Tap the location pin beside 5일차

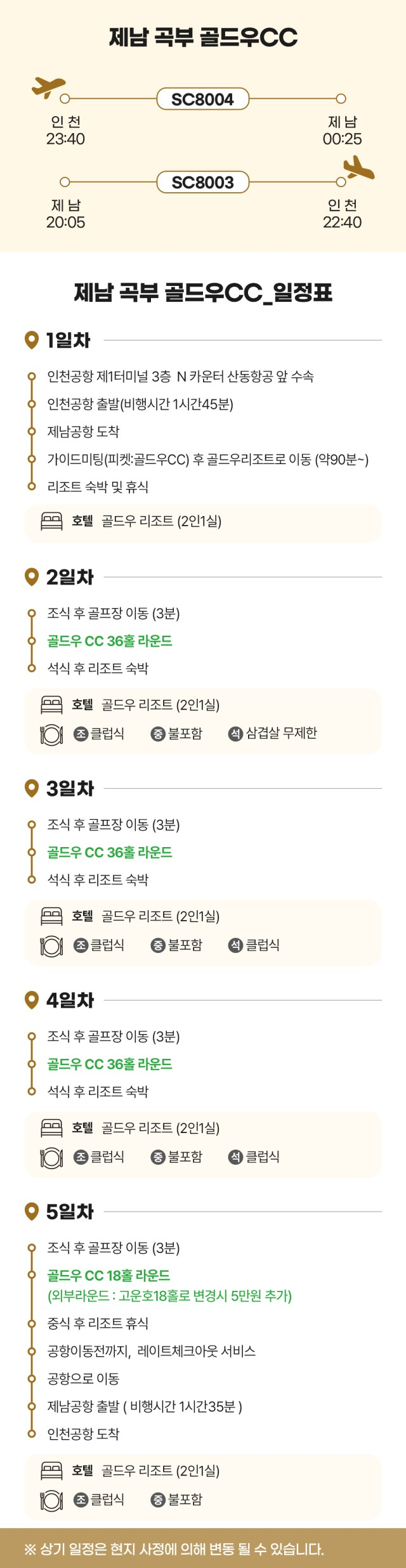[31, 1212]
